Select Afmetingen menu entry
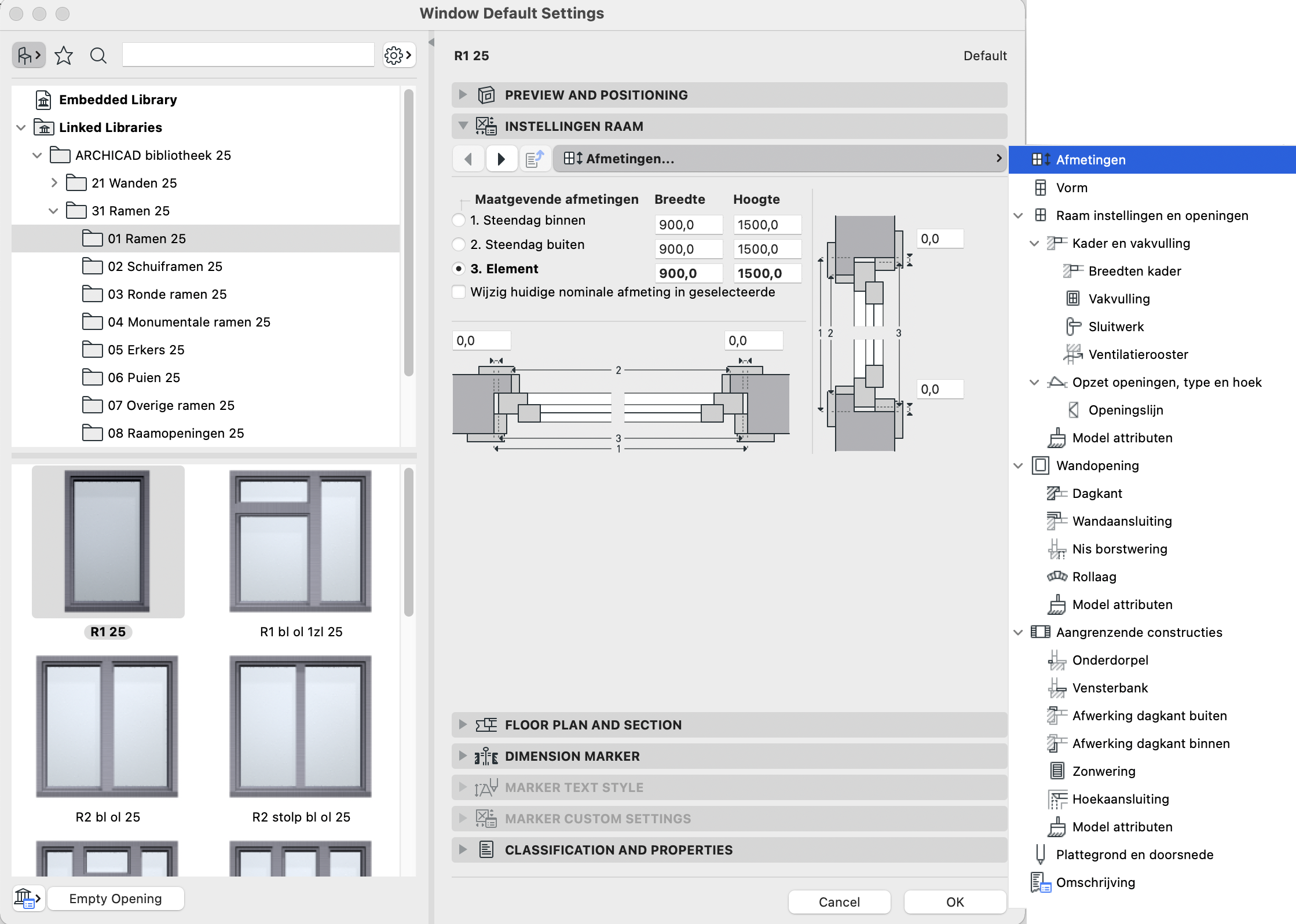This screenshot has width=1296, height=924. tap(1152, 160)
